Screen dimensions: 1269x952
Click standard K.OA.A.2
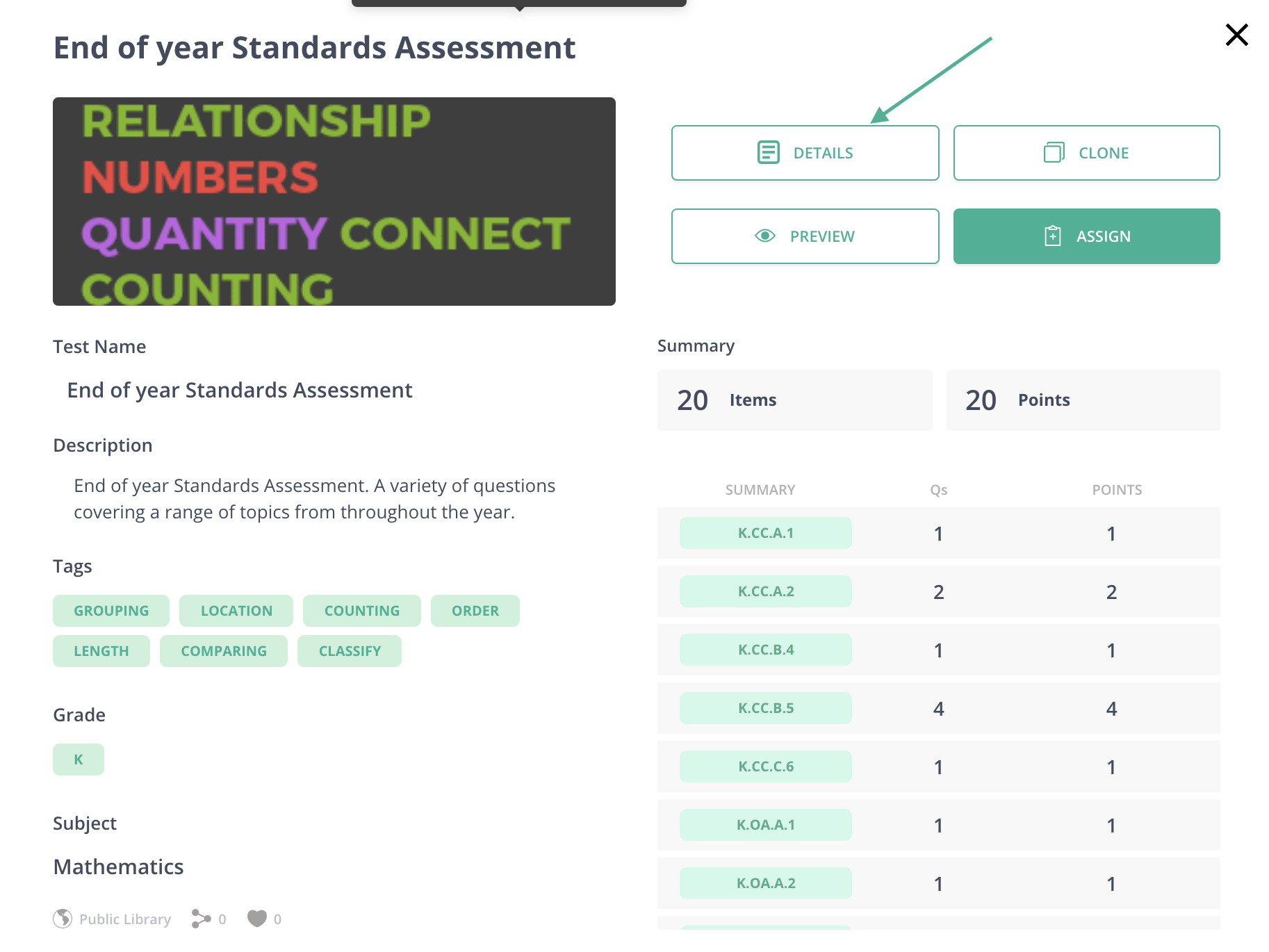point(765,883)
